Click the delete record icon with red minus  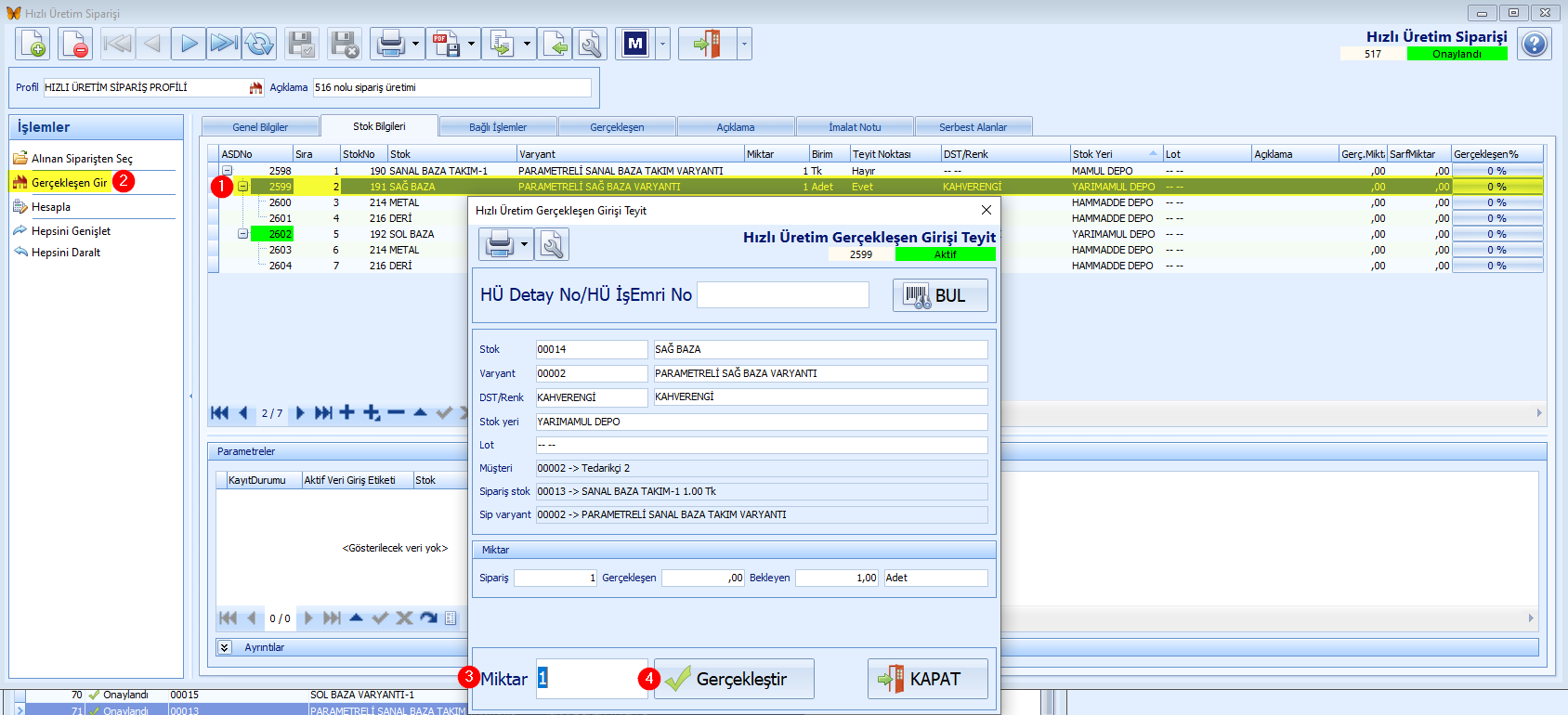[x=75, y=44]
